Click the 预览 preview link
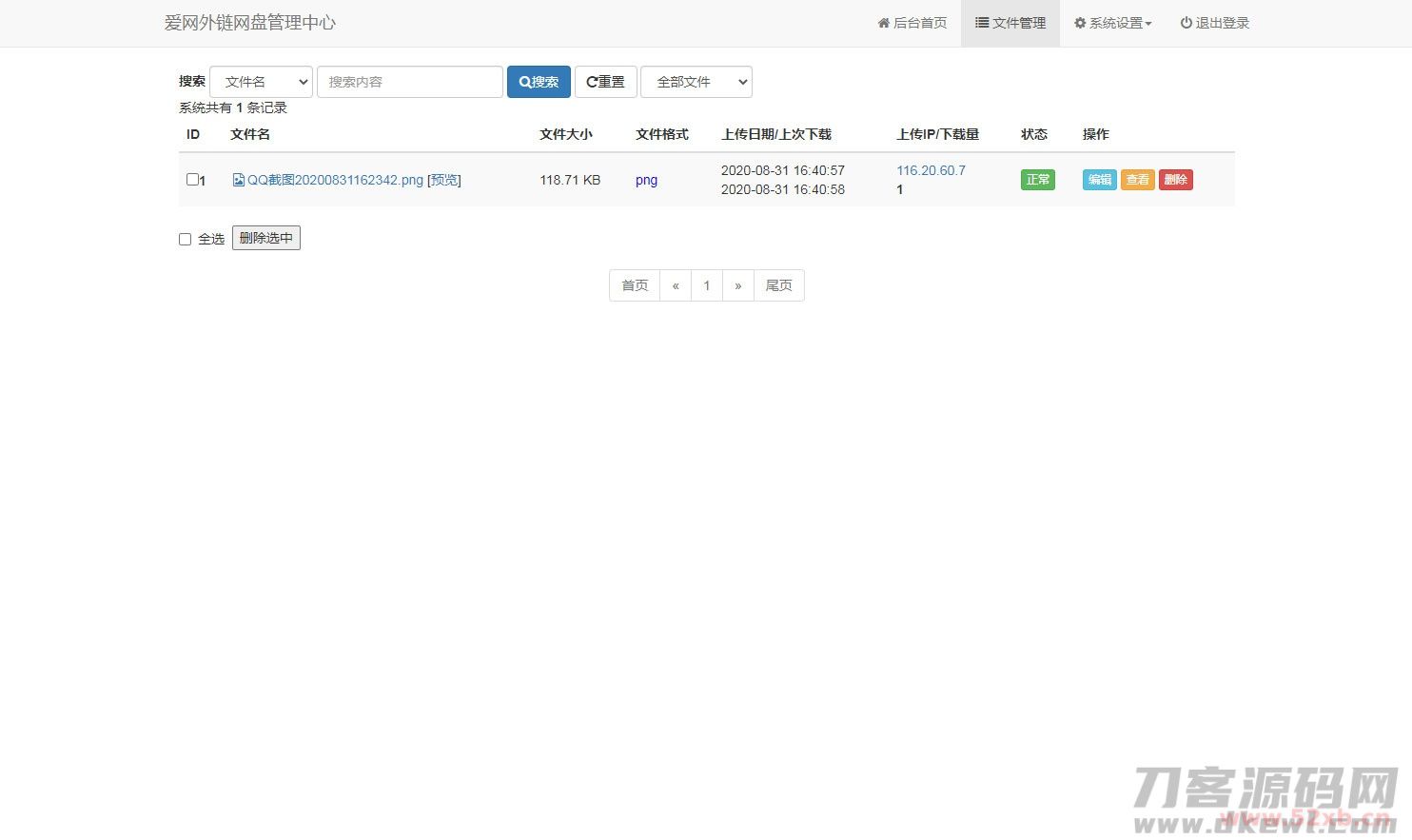This screenshot has width=1412, height=840. point(443,180)
